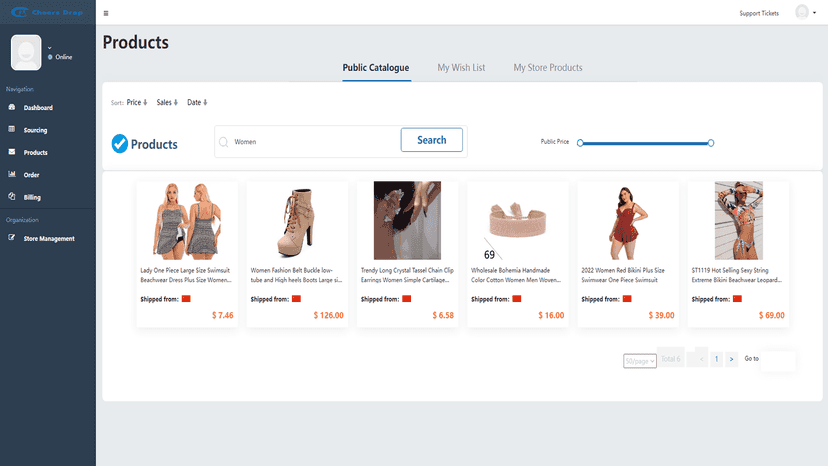Go to Order in the sidebar

click(x=31, y=175)
